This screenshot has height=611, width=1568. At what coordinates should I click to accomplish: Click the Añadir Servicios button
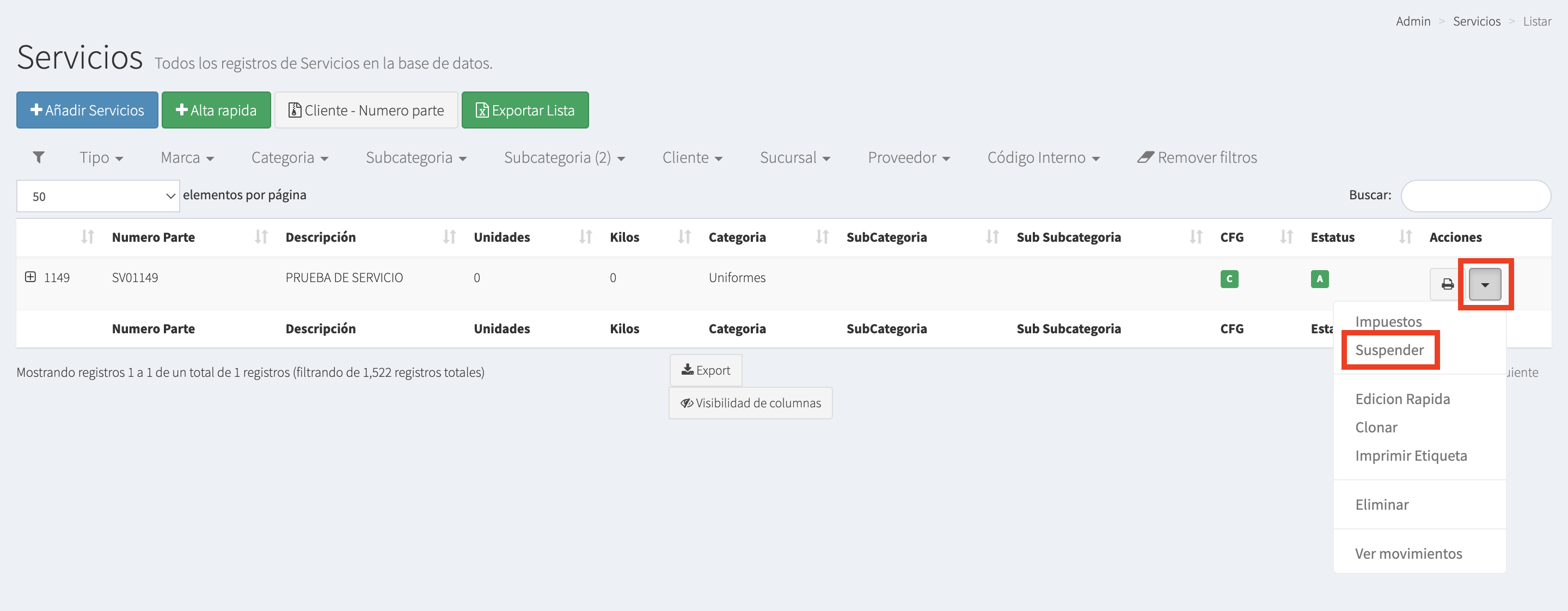(87, 110)
